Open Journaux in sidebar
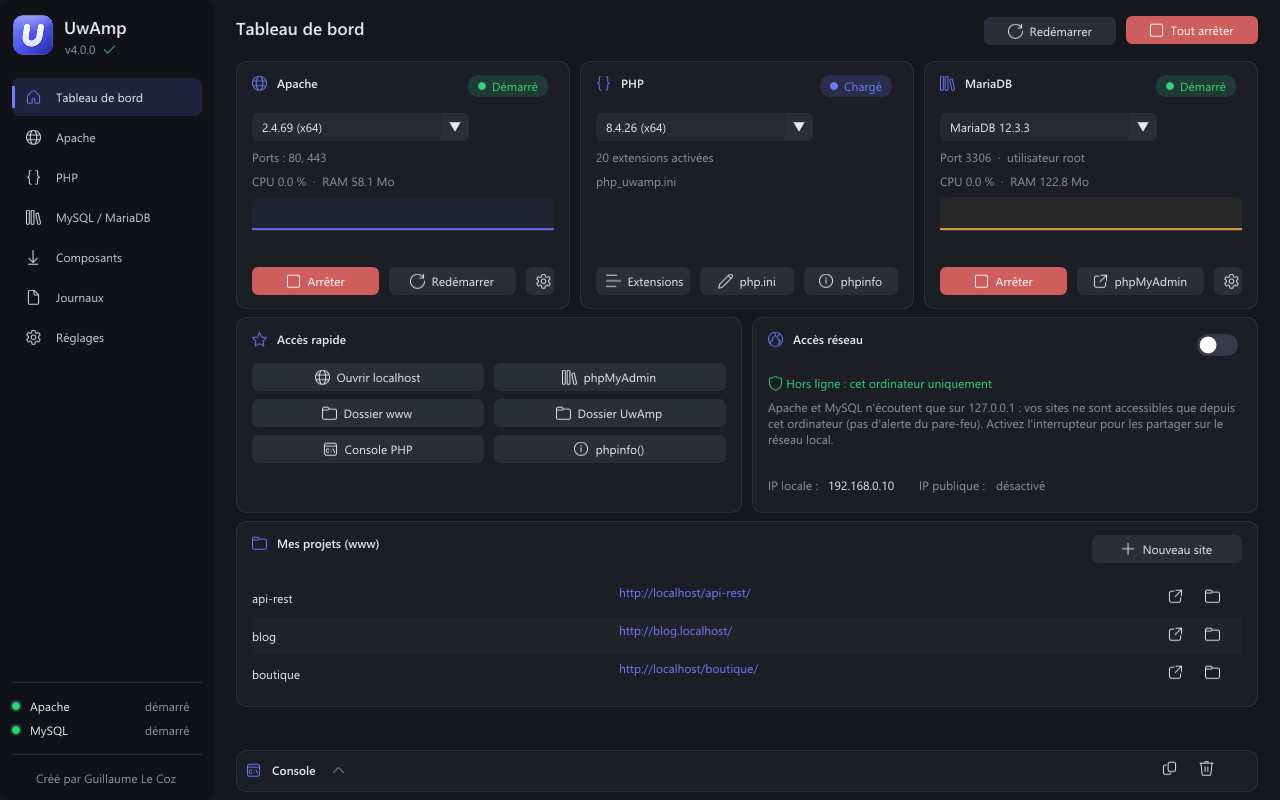 [107, 298]
